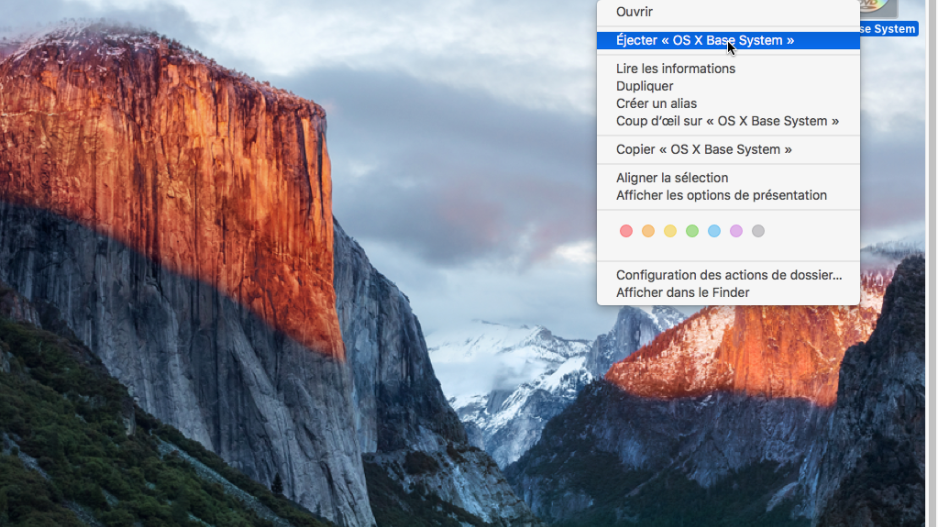Apply the red tag color
Viewport: 938px width, 527px height.
[626, 231]
